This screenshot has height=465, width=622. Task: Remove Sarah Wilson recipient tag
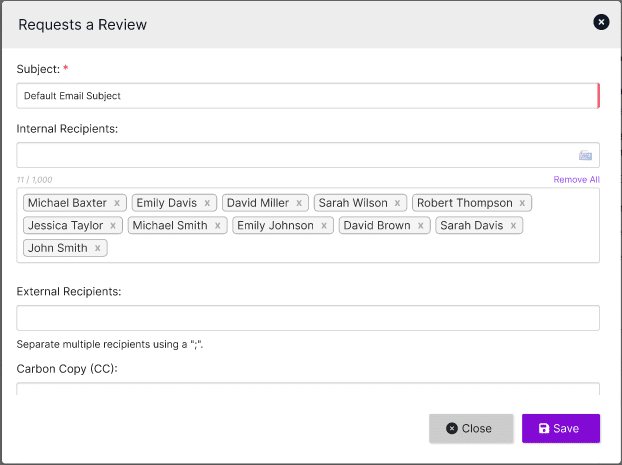point(397,203)
